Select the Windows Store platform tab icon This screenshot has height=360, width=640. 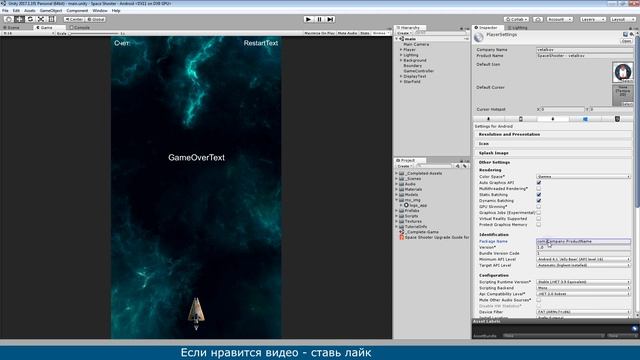tap(585, 119)
